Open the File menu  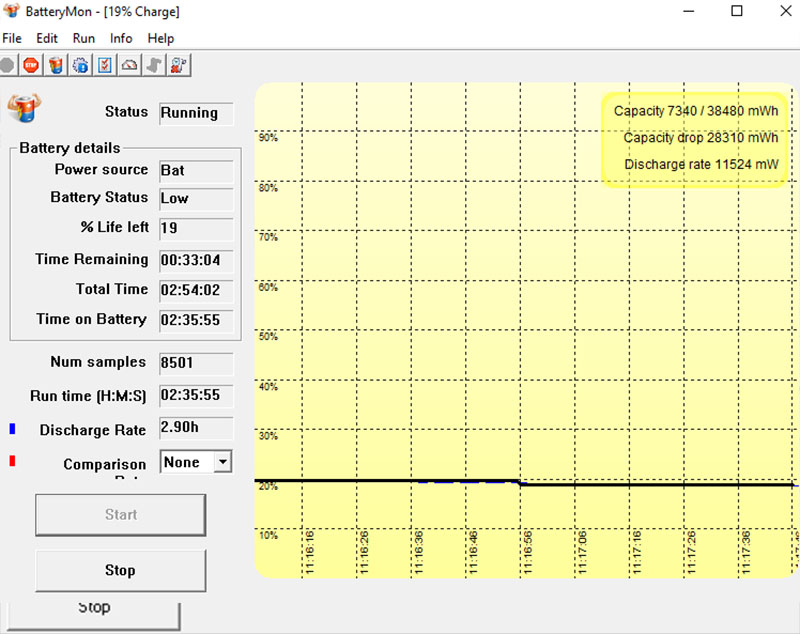click(12, 38)
